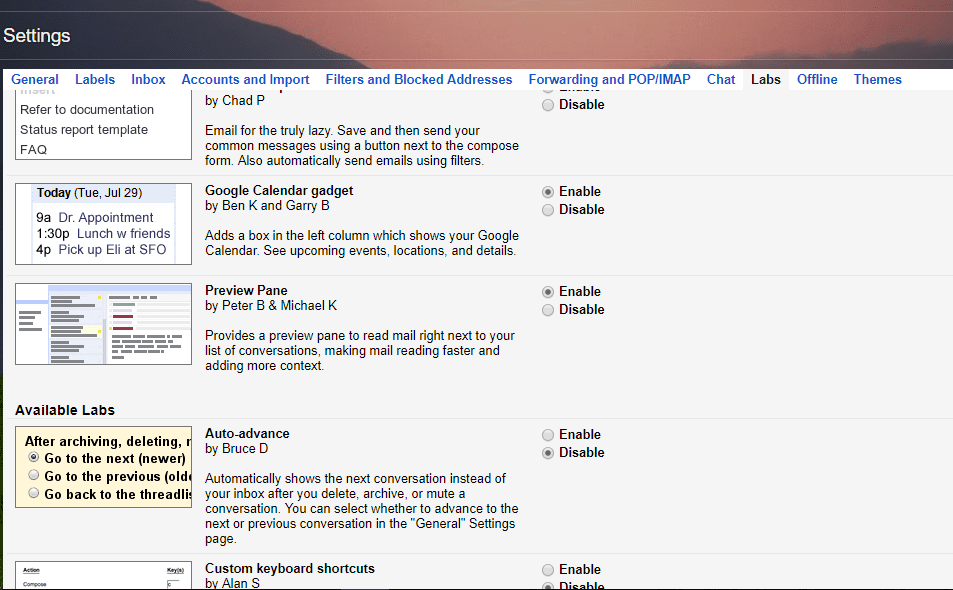The image size is (953, 590).
Task: Enable the Auto-advance lab
Action: (548, 435)
